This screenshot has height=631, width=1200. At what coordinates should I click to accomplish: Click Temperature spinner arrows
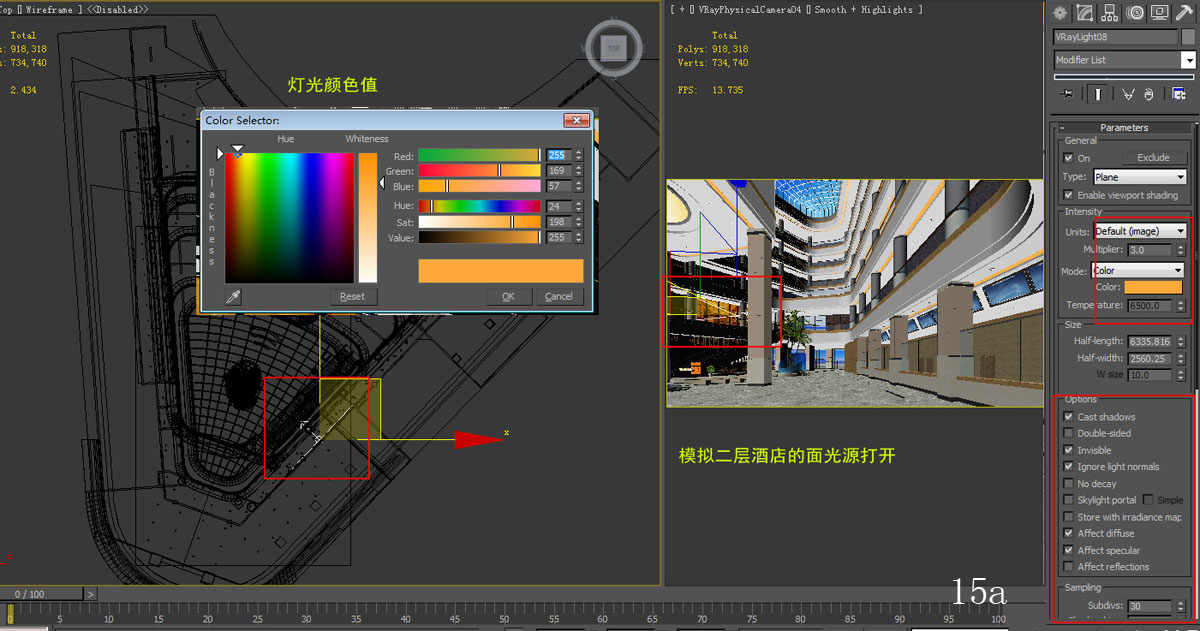click(1180, 305)
